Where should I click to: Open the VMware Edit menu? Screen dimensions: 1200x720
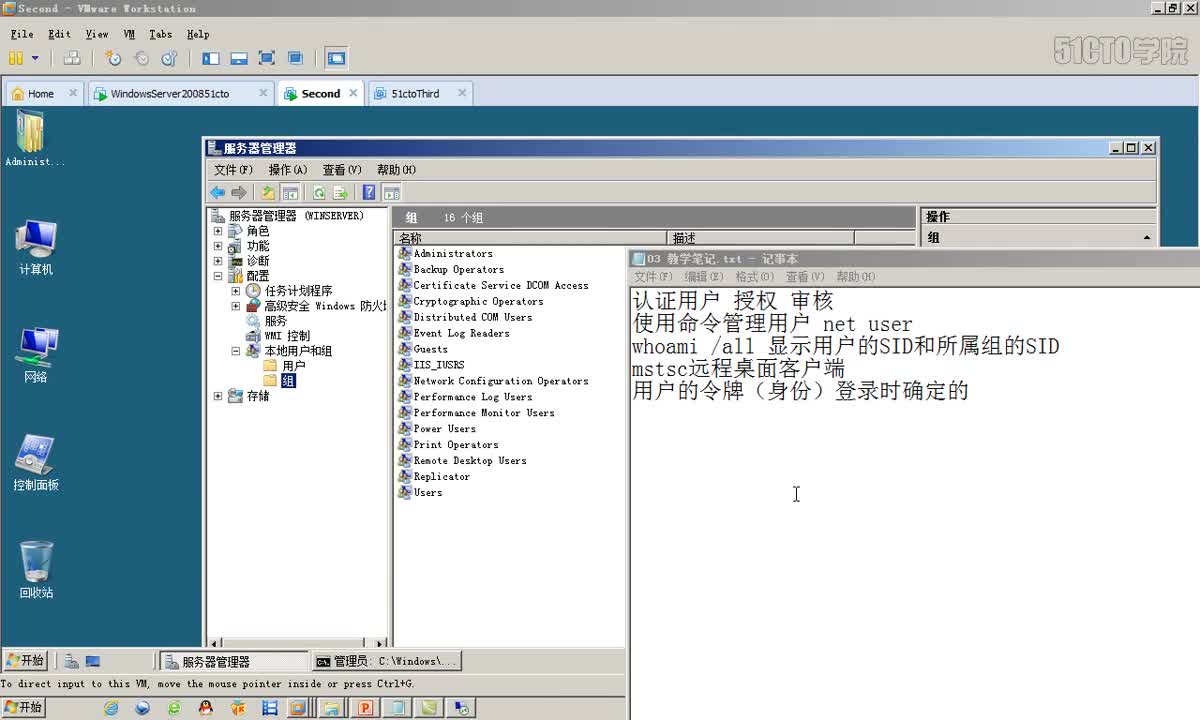(59, 34)
